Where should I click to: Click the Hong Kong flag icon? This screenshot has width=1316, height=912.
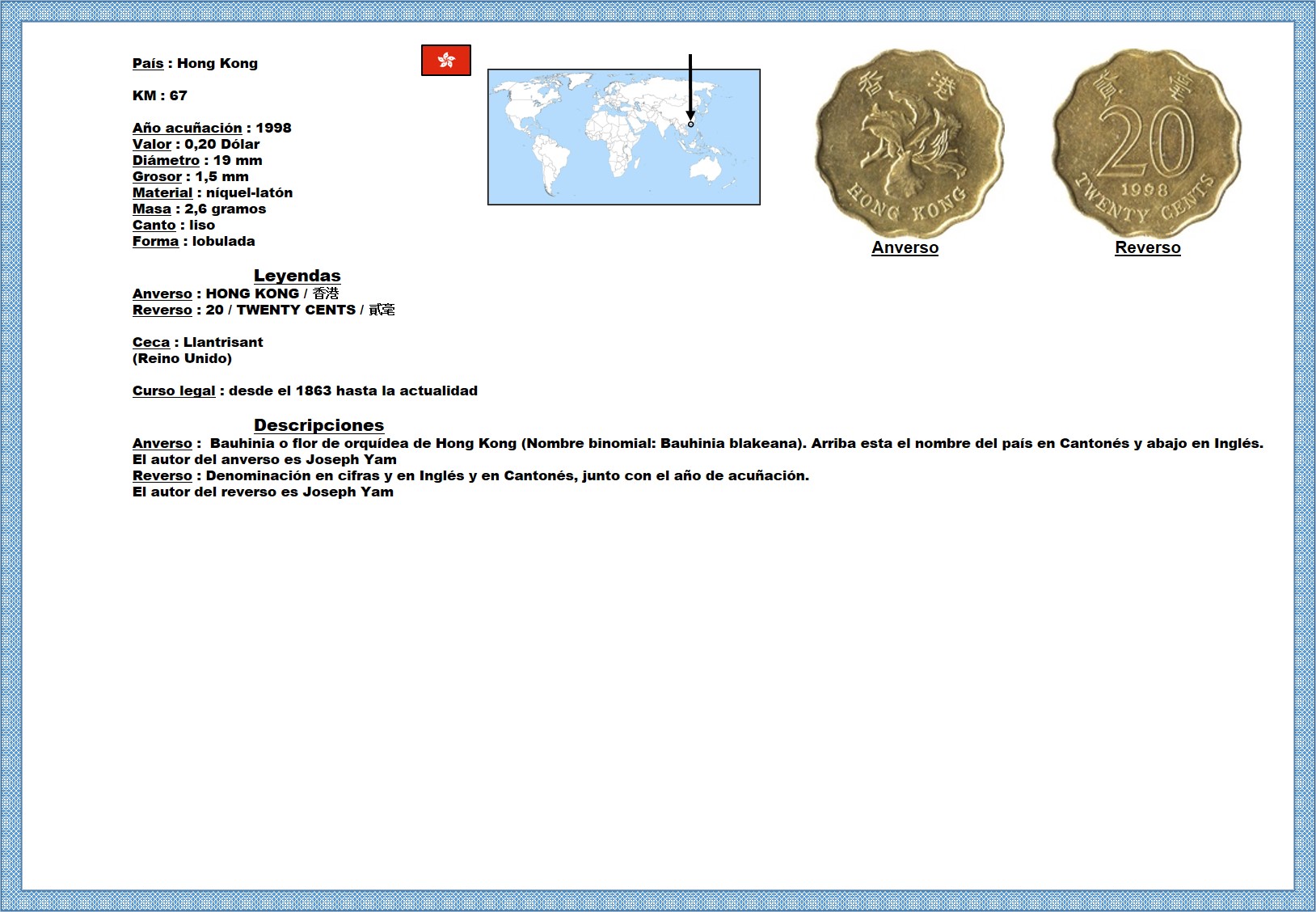click(x=446, y=61)
